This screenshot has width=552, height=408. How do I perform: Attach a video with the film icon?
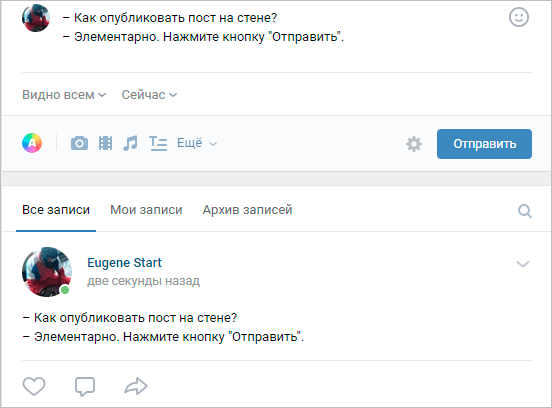pyautogui.click(x=105, y=143)
